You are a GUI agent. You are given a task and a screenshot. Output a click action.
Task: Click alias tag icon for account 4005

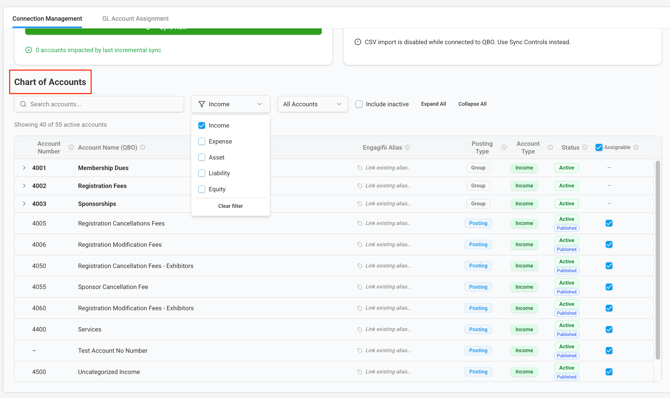(360, 223)
